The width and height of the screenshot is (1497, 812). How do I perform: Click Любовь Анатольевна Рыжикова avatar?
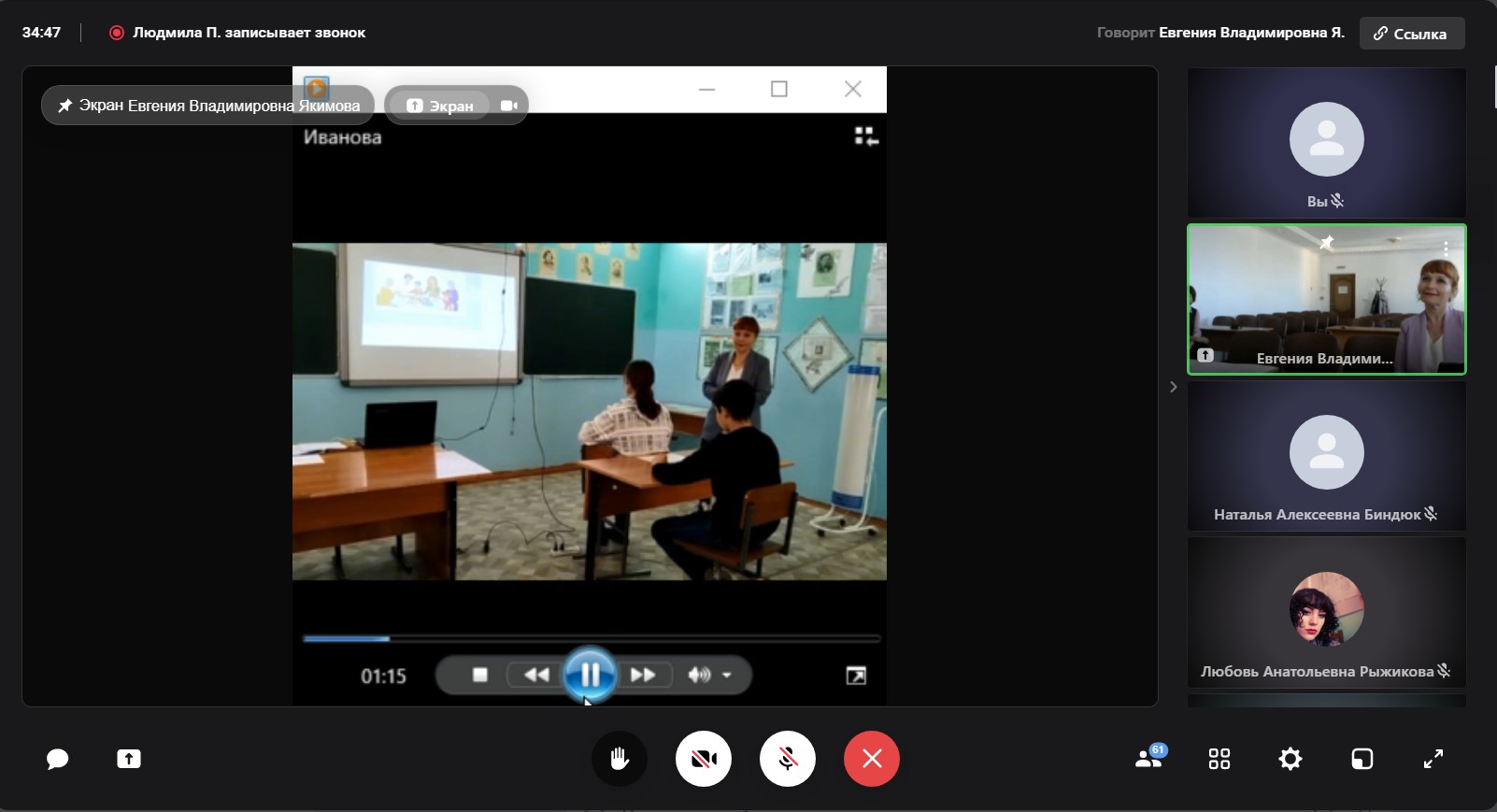1327,609
